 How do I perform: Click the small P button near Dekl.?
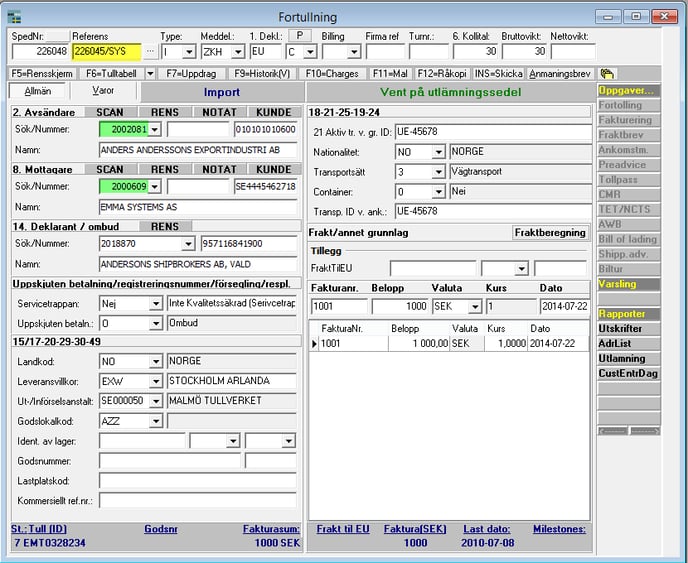(x=300, y=36)
